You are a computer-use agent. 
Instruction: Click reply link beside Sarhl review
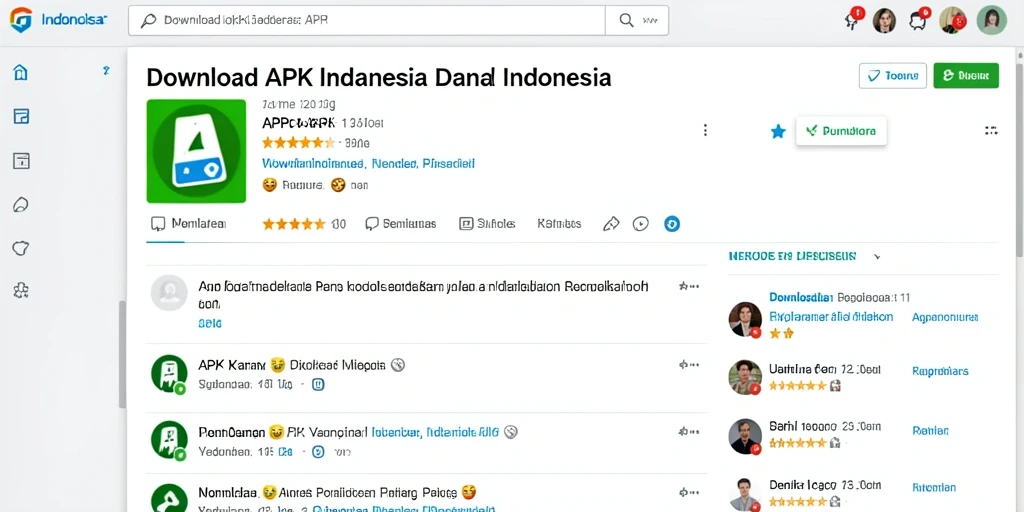click(931, 431)
